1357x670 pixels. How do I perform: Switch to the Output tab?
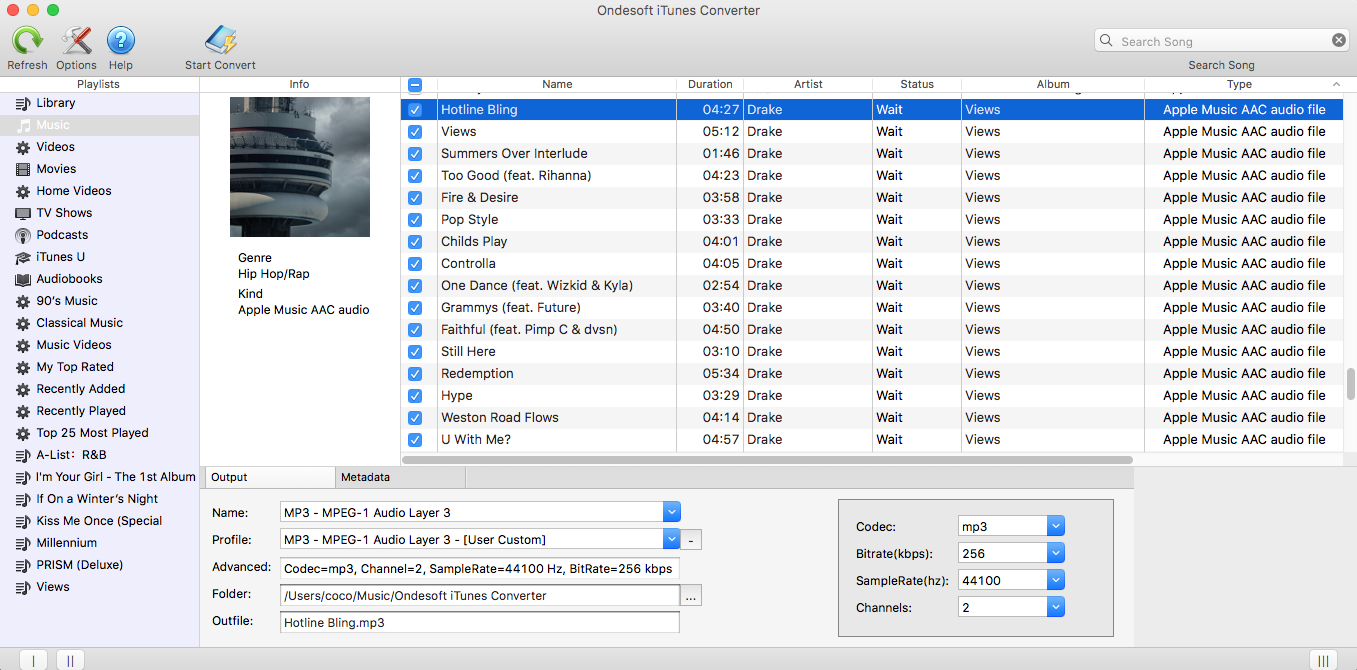268,477
